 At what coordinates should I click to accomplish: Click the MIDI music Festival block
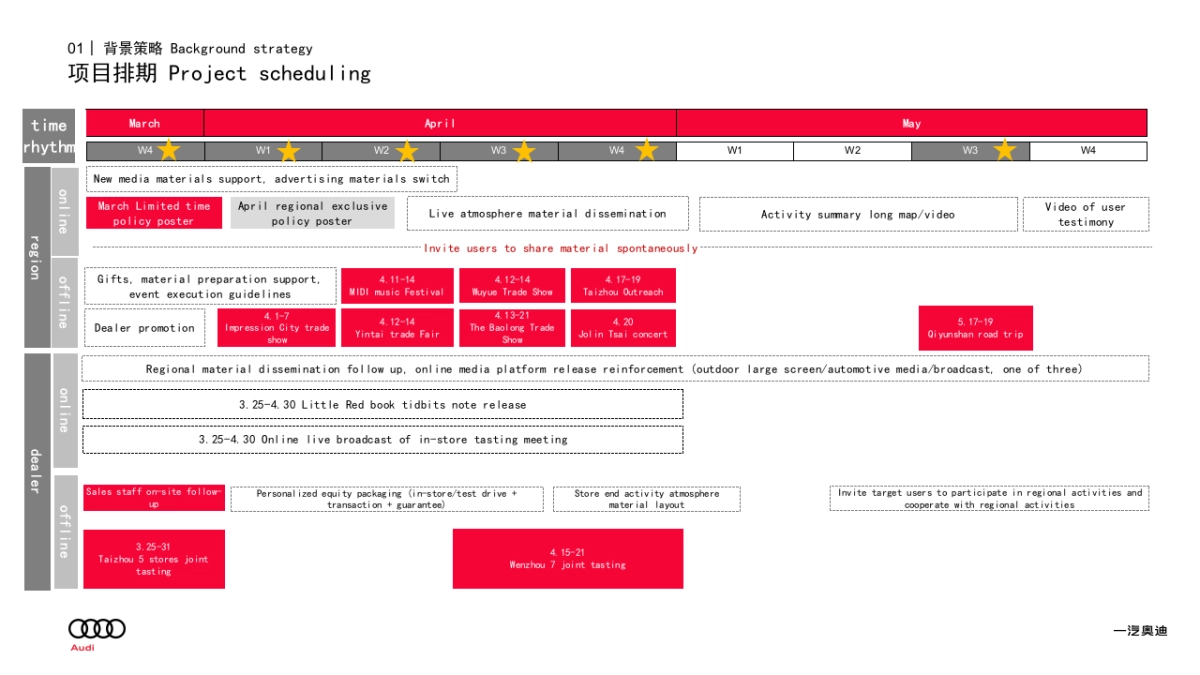[x=397, y=286]
